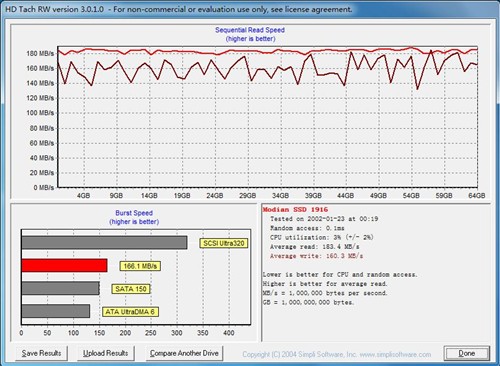500x366 pixels.
Task: Click the ATA UltraDMA 6 label
Action: [x=130, y=312]
